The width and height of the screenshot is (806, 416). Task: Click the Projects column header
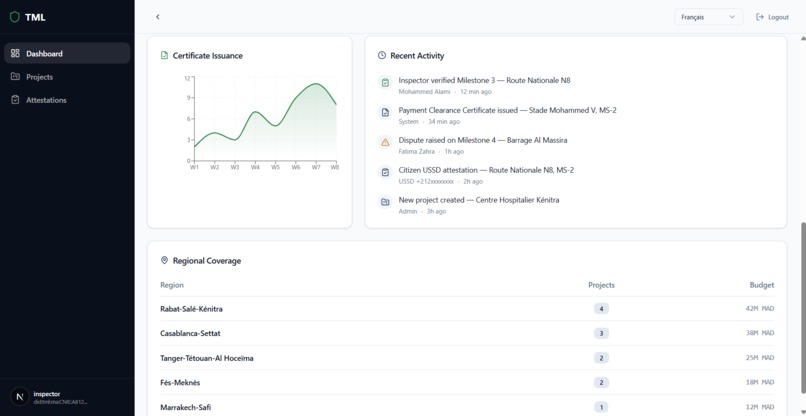point(601,285)
